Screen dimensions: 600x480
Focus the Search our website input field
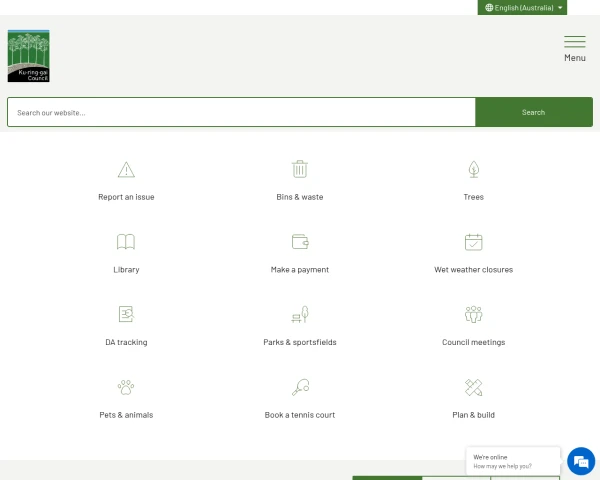tap(241, 112)
